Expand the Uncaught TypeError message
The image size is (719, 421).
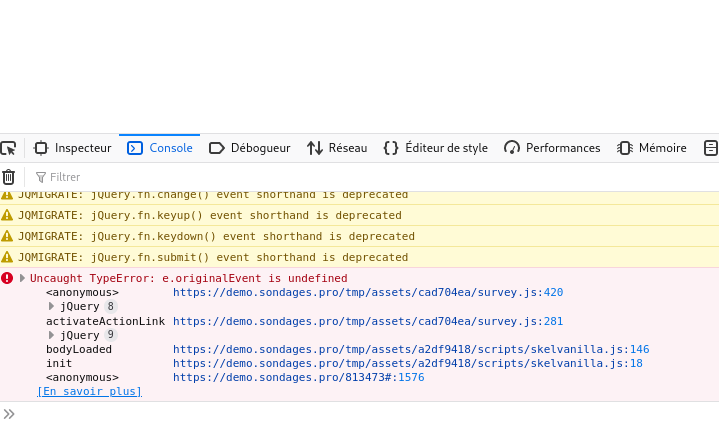[x=23, y=278]
